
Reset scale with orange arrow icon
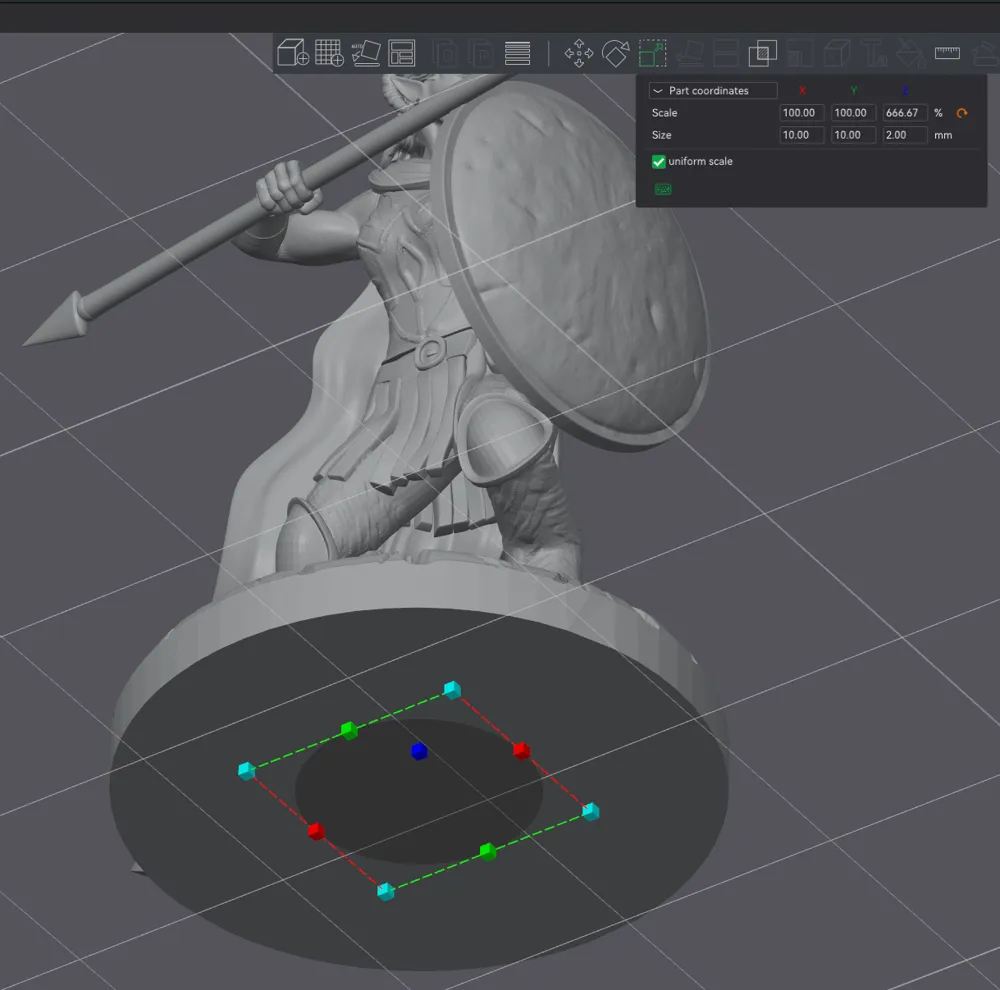click(x=962, y=113)
